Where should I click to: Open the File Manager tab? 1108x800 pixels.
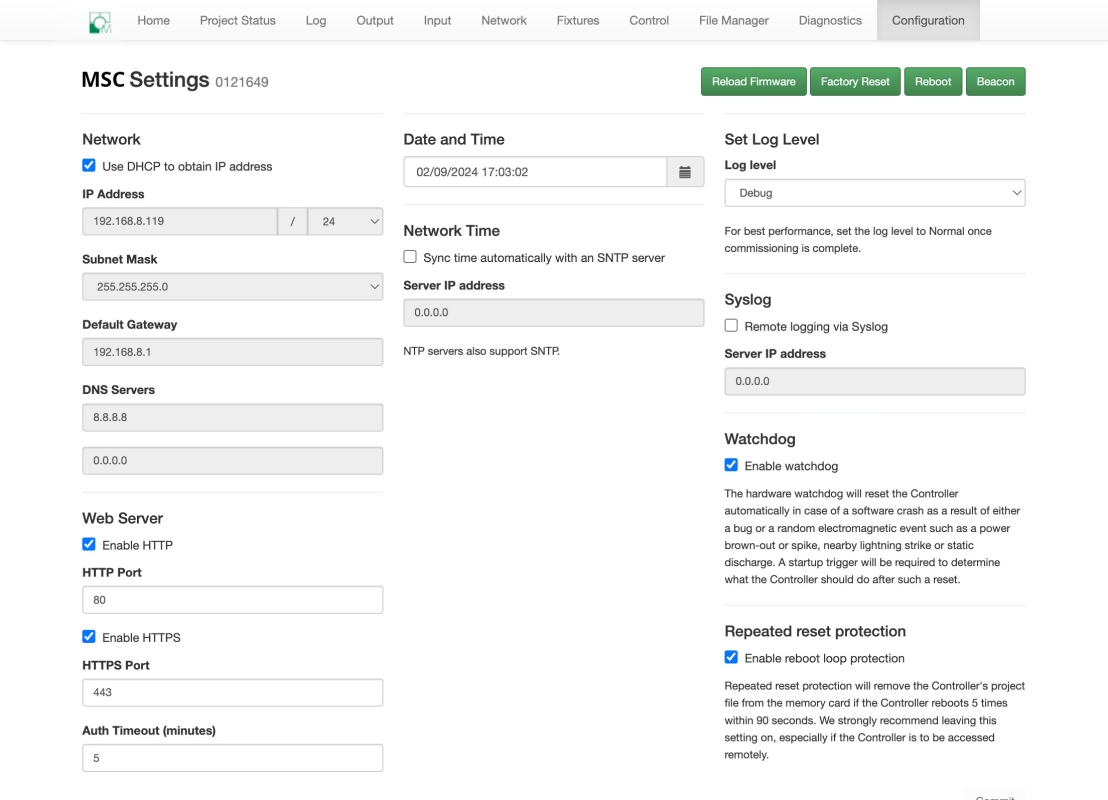pos(734,20)
